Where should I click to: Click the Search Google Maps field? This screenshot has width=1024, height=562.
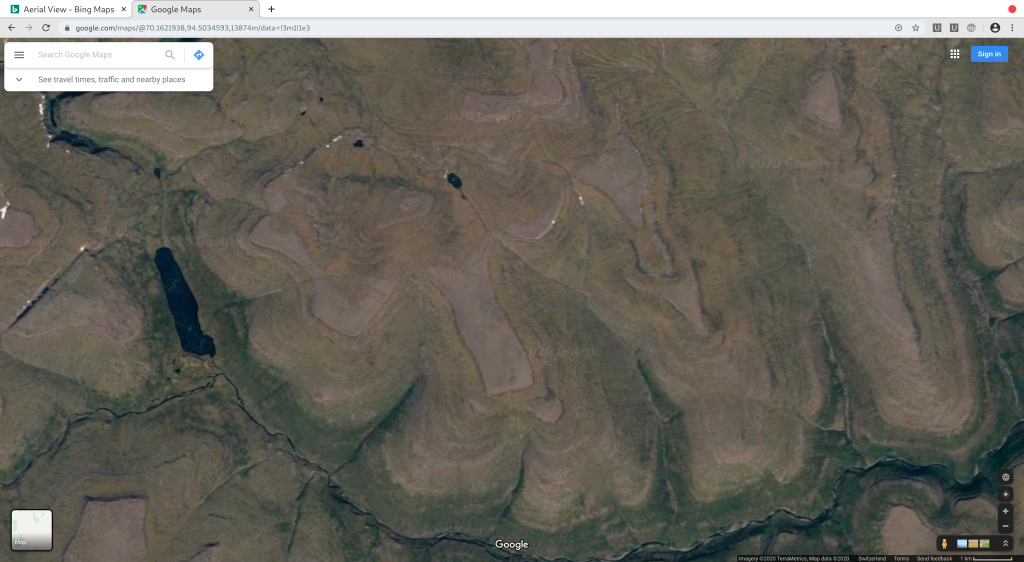coord(98,55)
